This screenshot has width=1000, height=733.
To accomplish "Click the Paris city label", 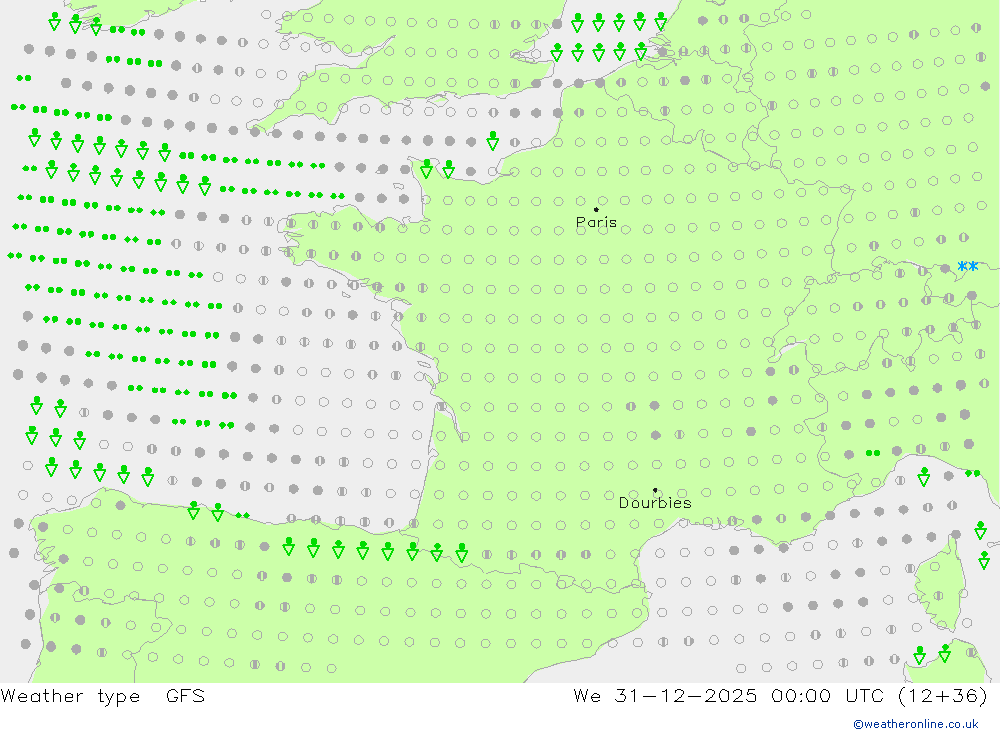I will (596, 222).
